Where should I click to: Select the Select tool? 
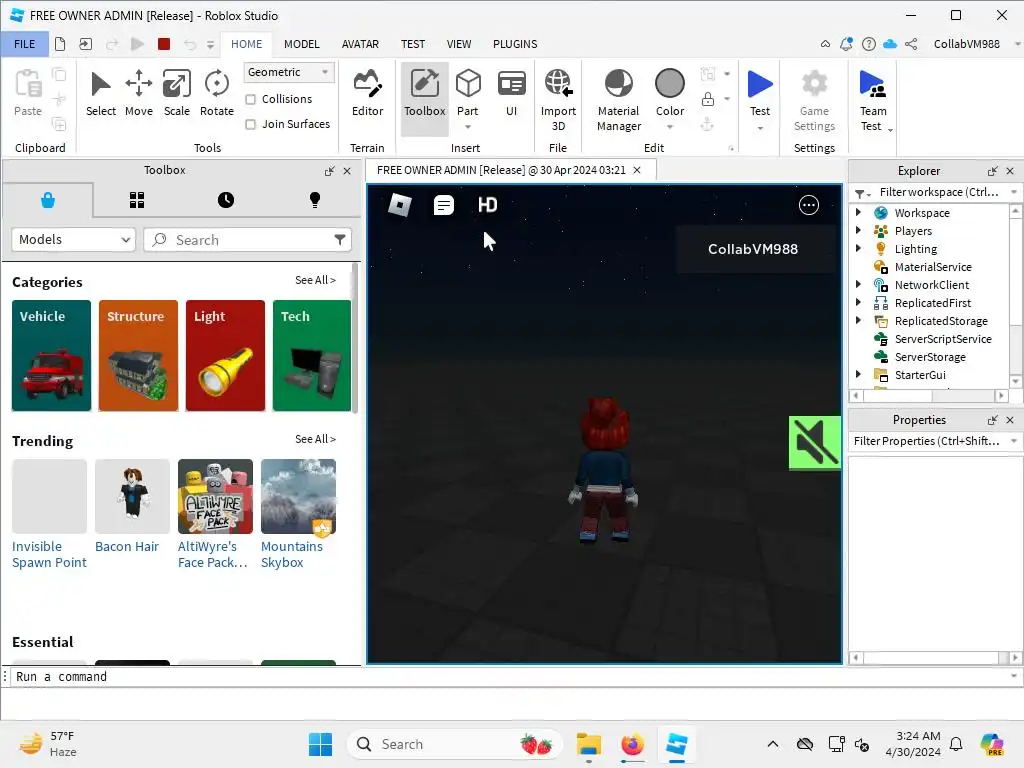(101, 93)
